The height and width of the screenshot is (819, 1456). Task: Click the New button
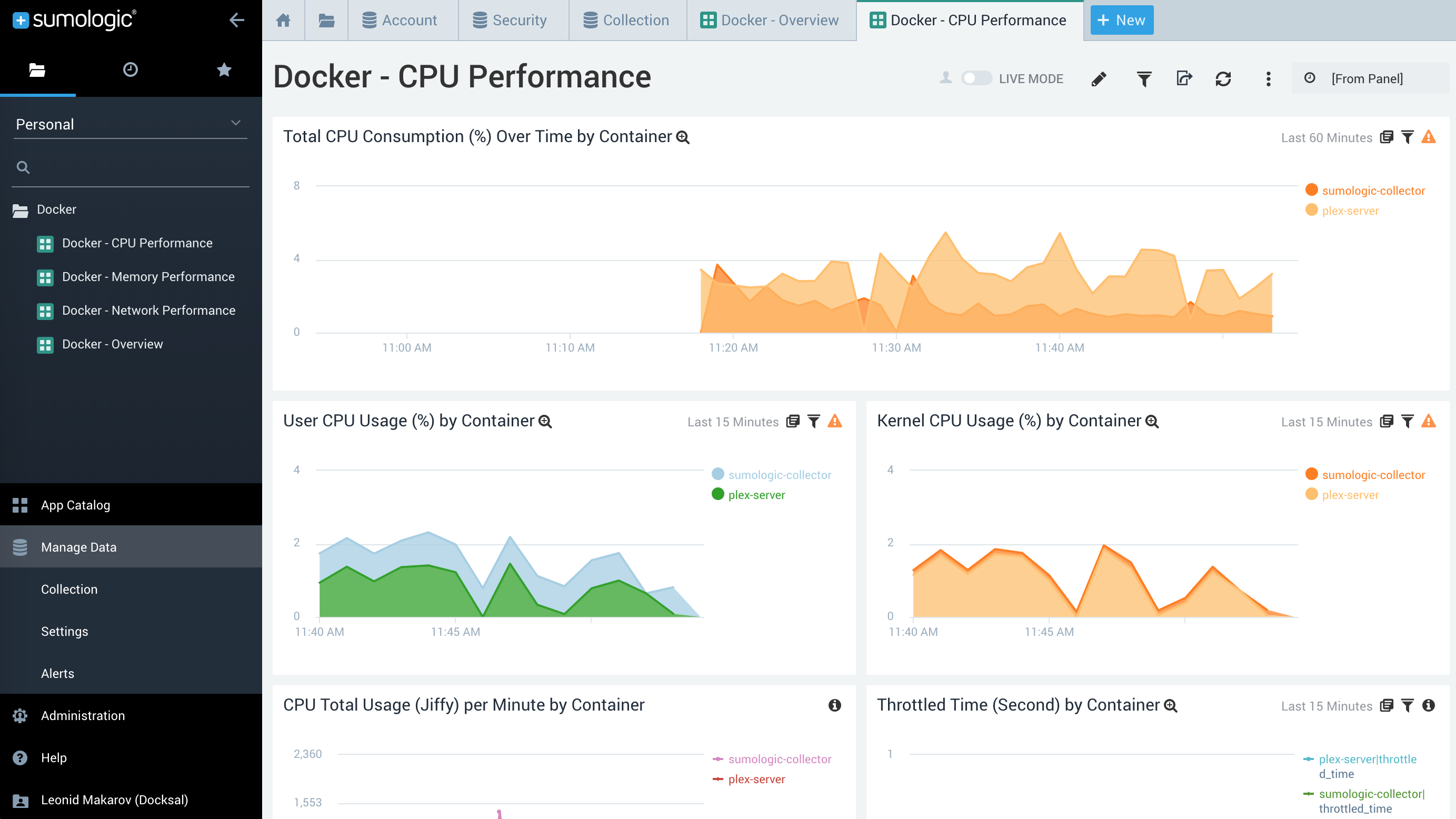point(1121,19)
